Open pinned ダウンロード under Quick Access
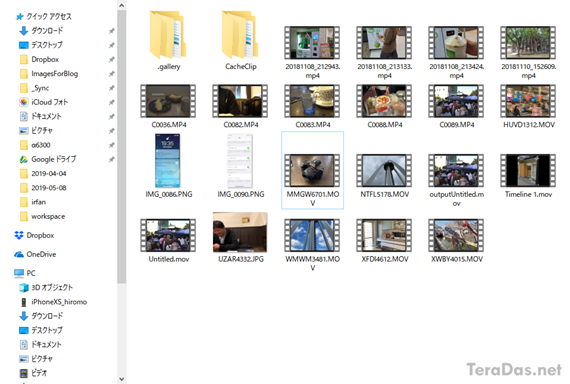This screenshot has height=384, width=570. [41, 31]
